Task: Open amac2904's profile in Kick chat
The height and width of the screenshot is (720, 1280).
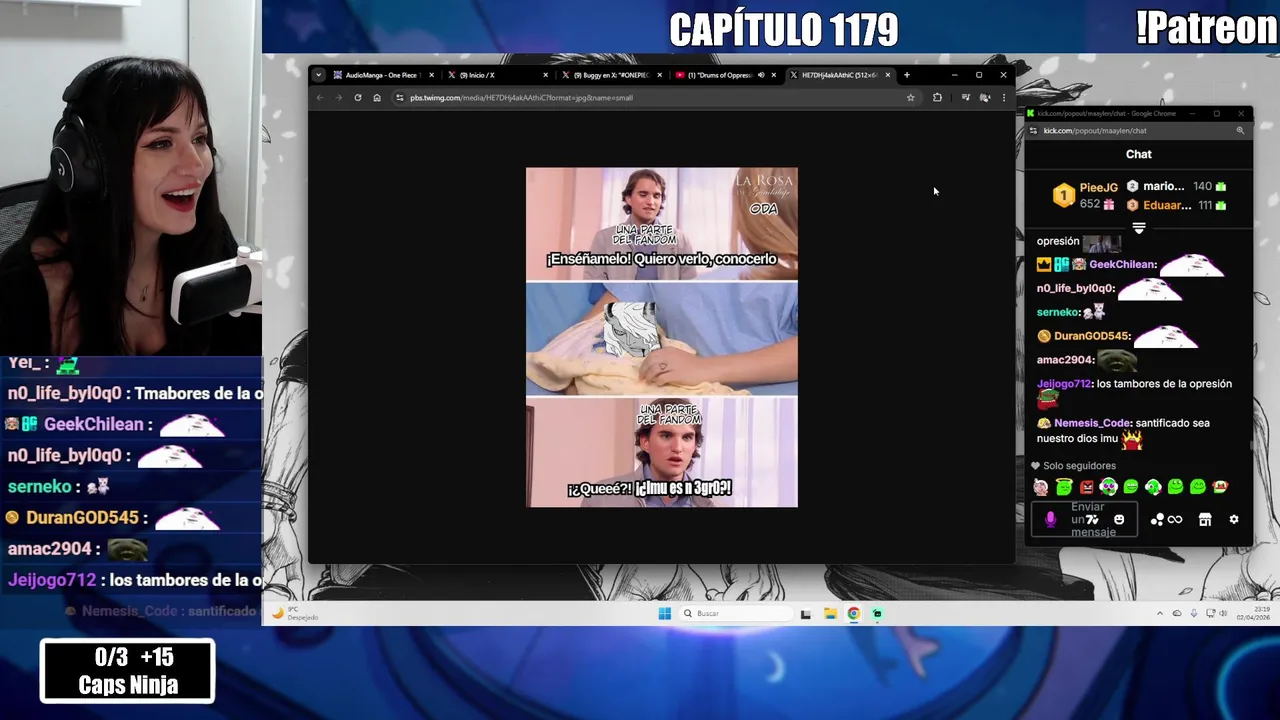Action: pos(1063,360)
